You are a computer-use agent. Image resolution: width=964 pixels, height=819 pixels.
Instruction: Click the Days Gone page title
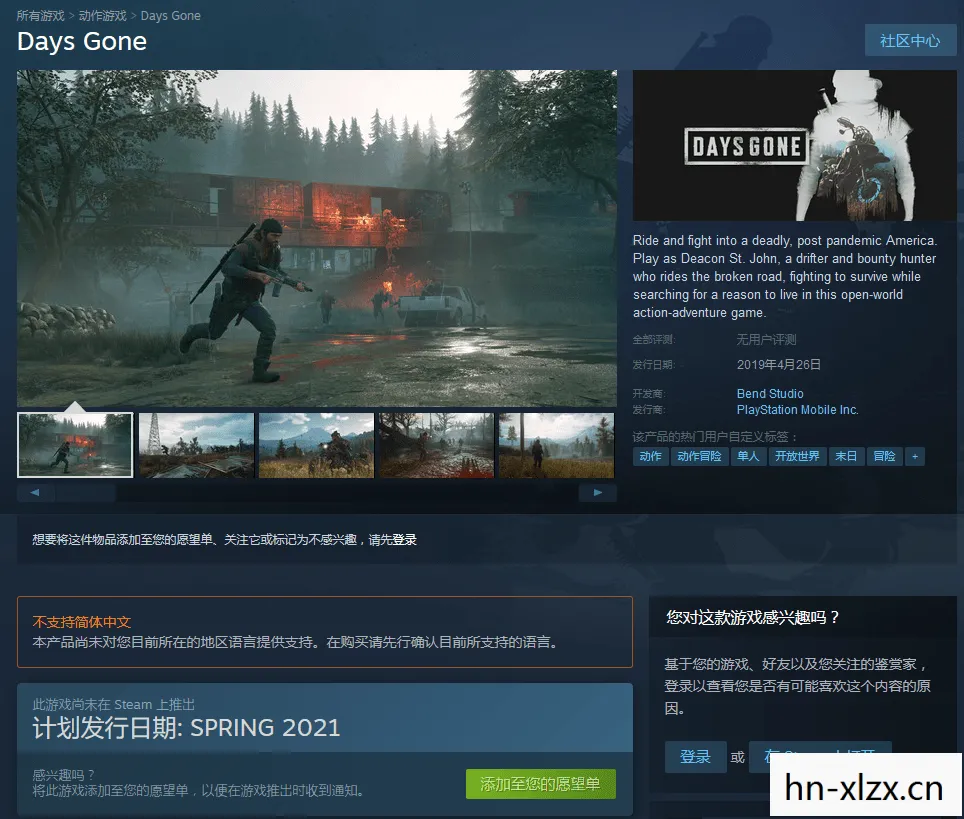point(82,41)
